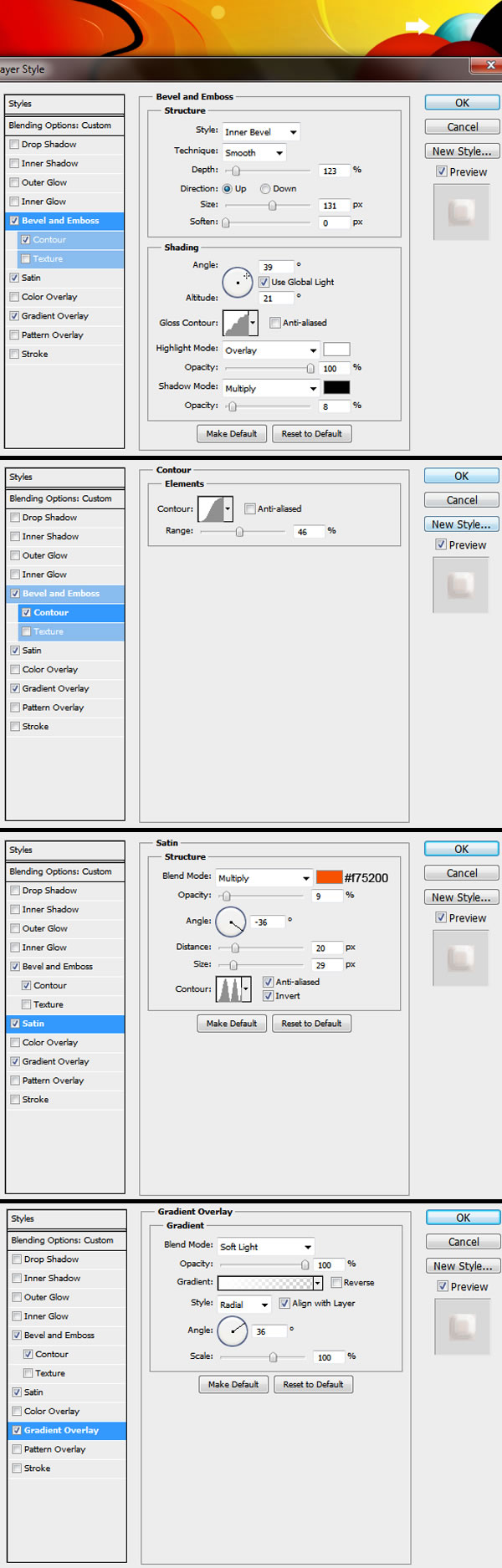Image resolution: width=502 pixels, height=1568 pixels.
Task: Click OK in the Gradient Overlay dialog
Action: (x=464, y=1218)
